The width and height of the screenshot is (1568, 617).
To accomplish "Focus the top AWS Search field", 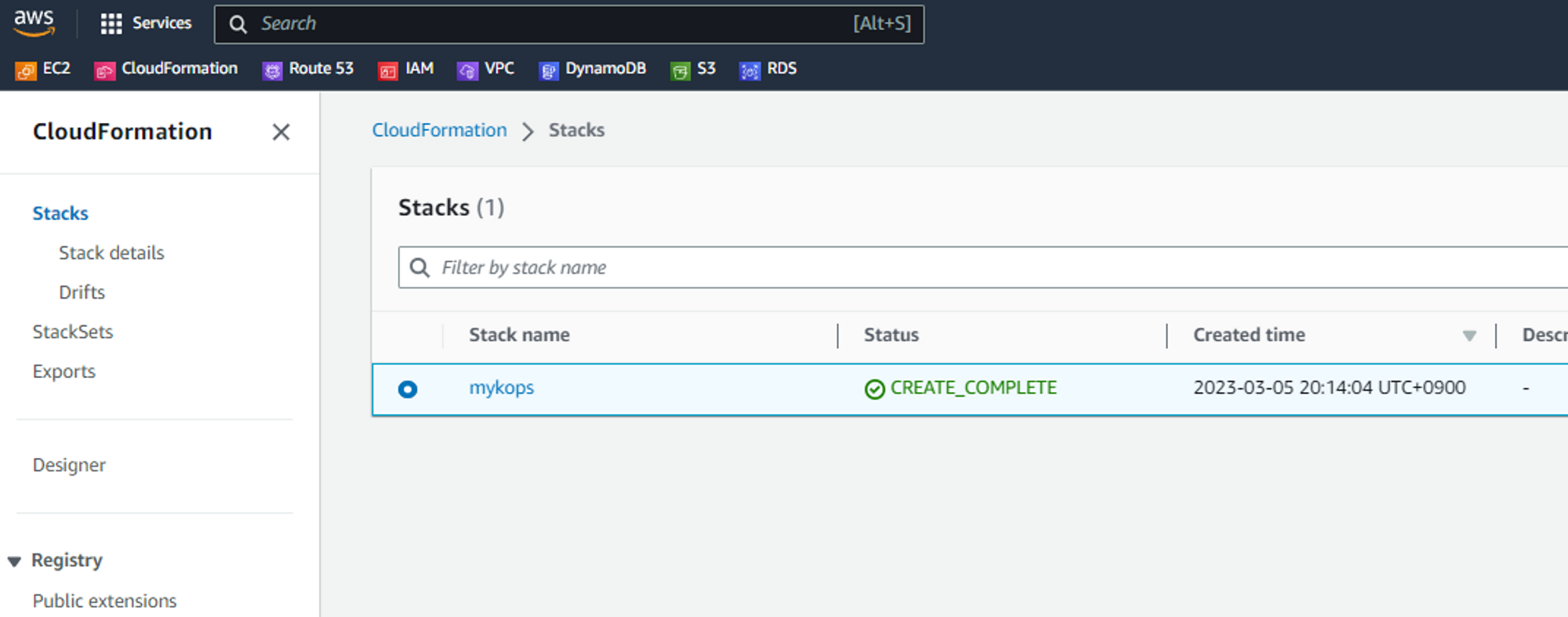I will pos(569,24).
